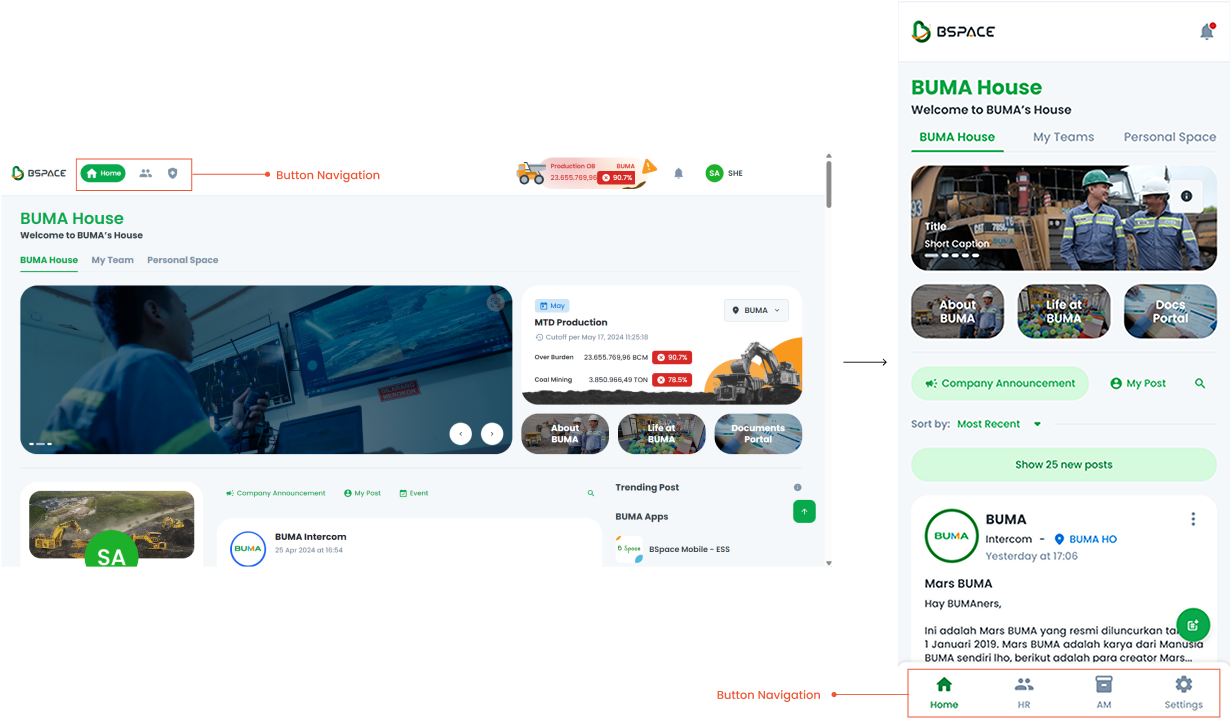Click the About BUMA tile

[957, 311]
